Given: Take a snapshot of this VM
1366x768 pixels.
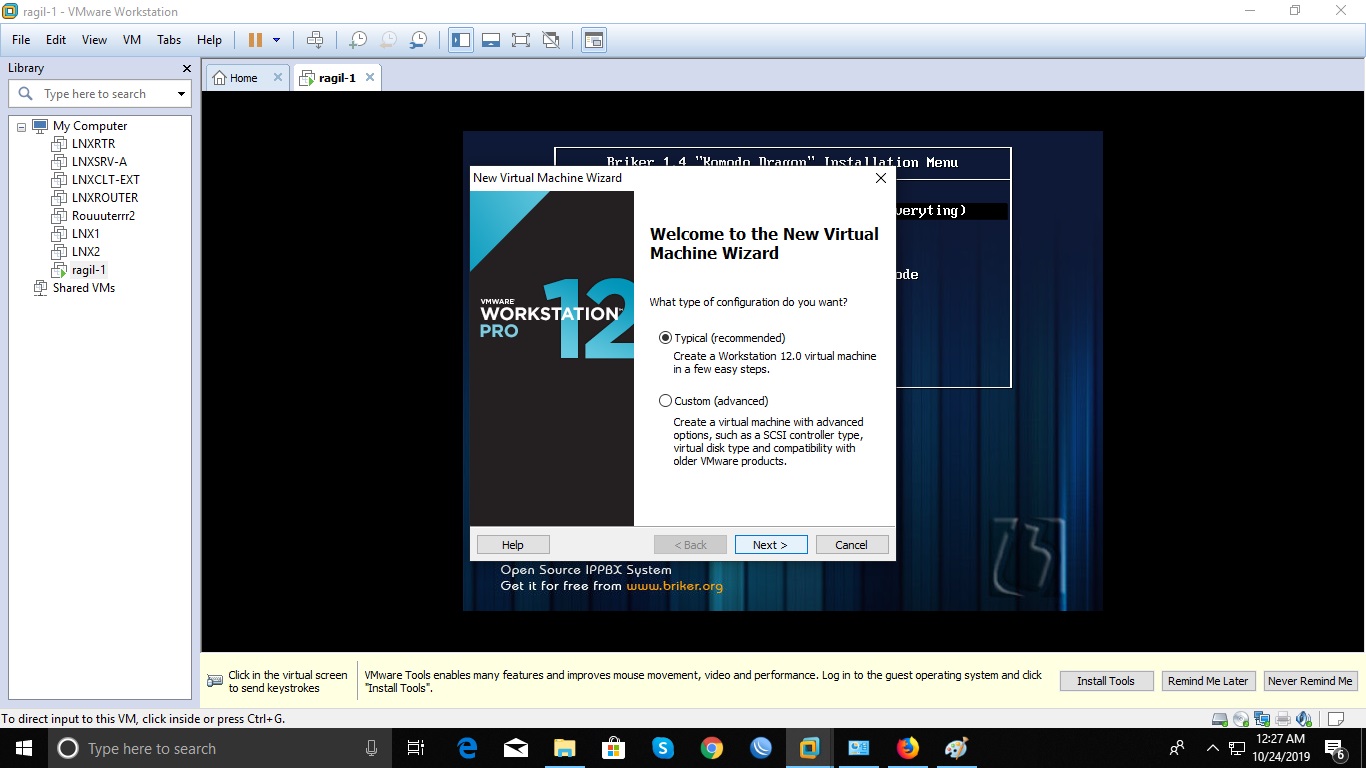Looking at the screenshot, I should 357,40.
